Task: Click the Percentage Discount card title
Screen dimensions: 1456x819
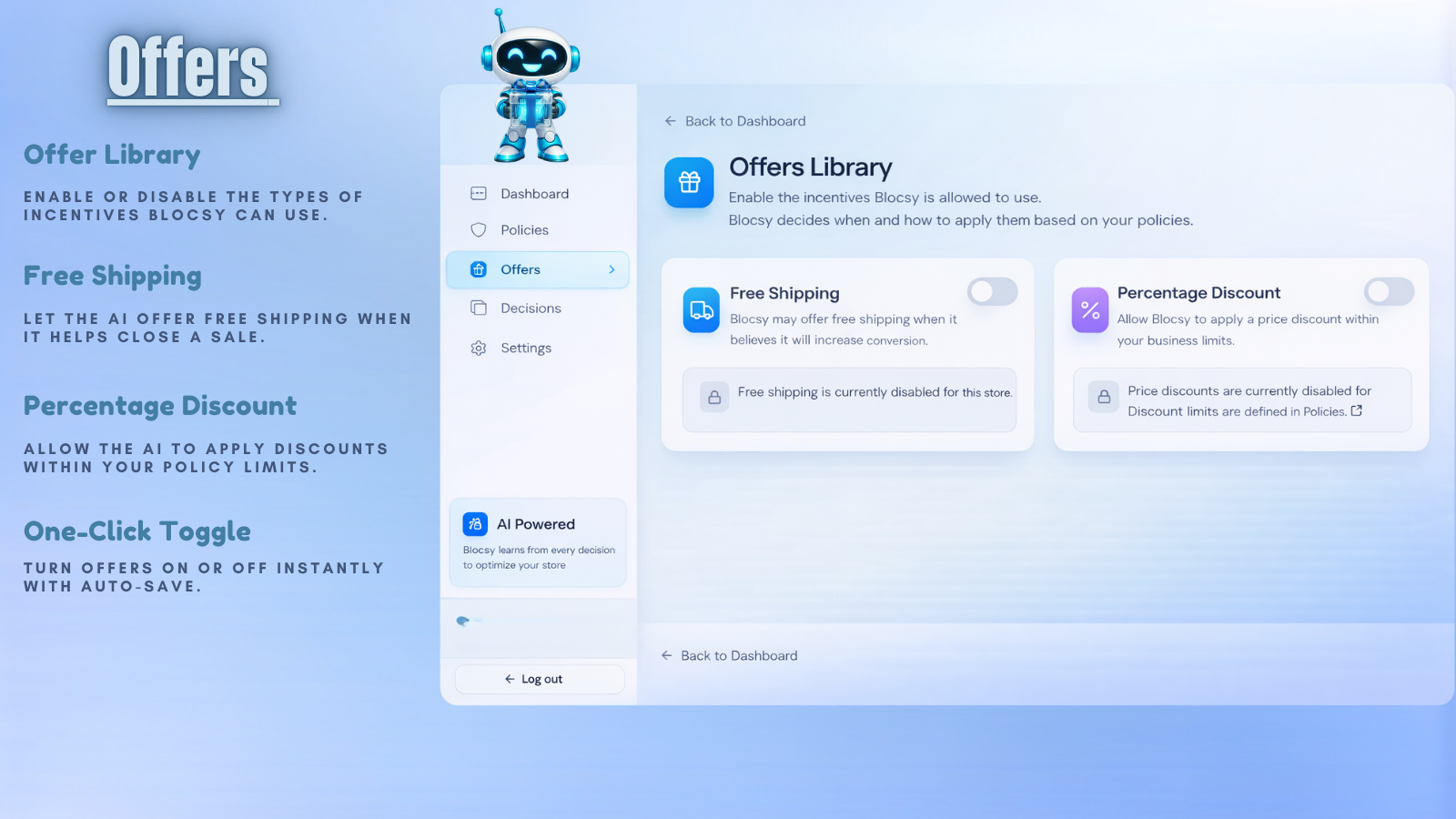Action: (x=1198, y=293)
